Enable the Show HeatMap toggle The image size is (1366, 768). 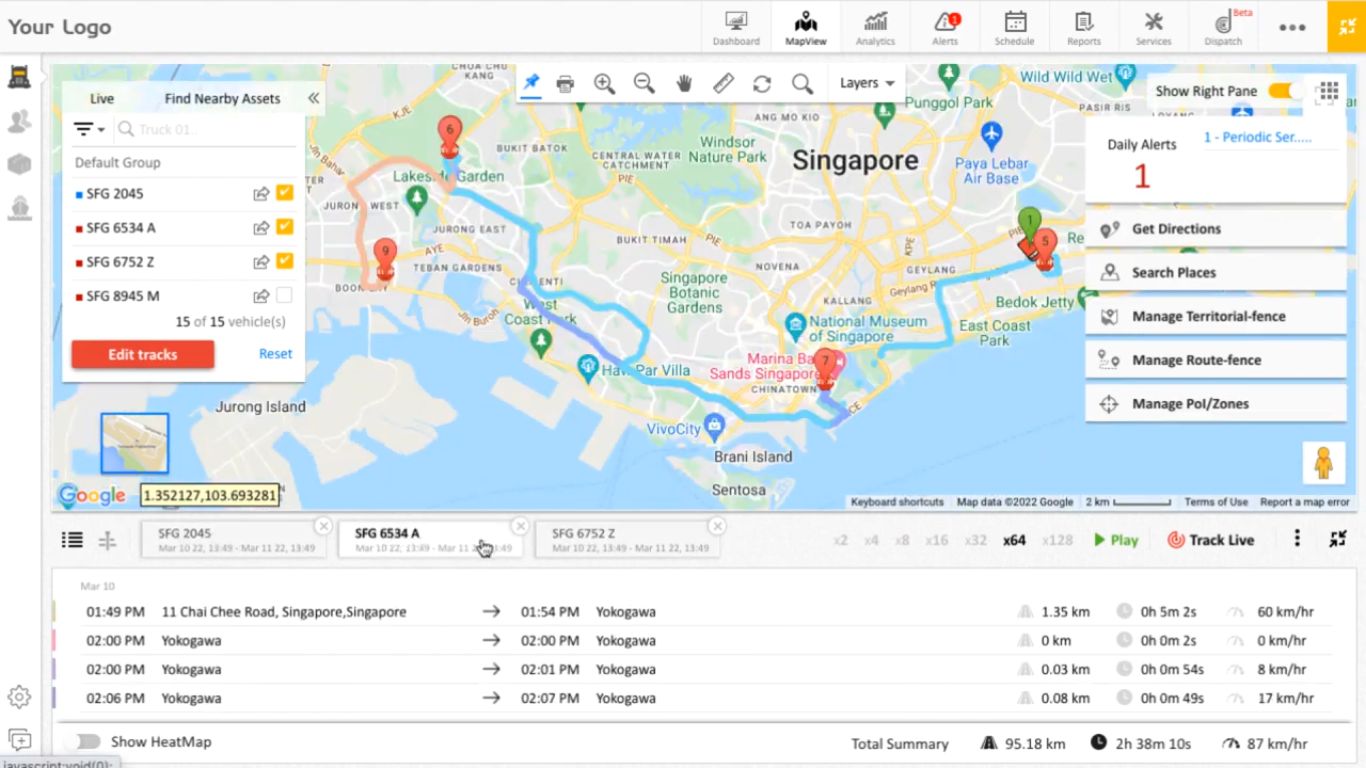pyautogui.click(x=87, y=742)
